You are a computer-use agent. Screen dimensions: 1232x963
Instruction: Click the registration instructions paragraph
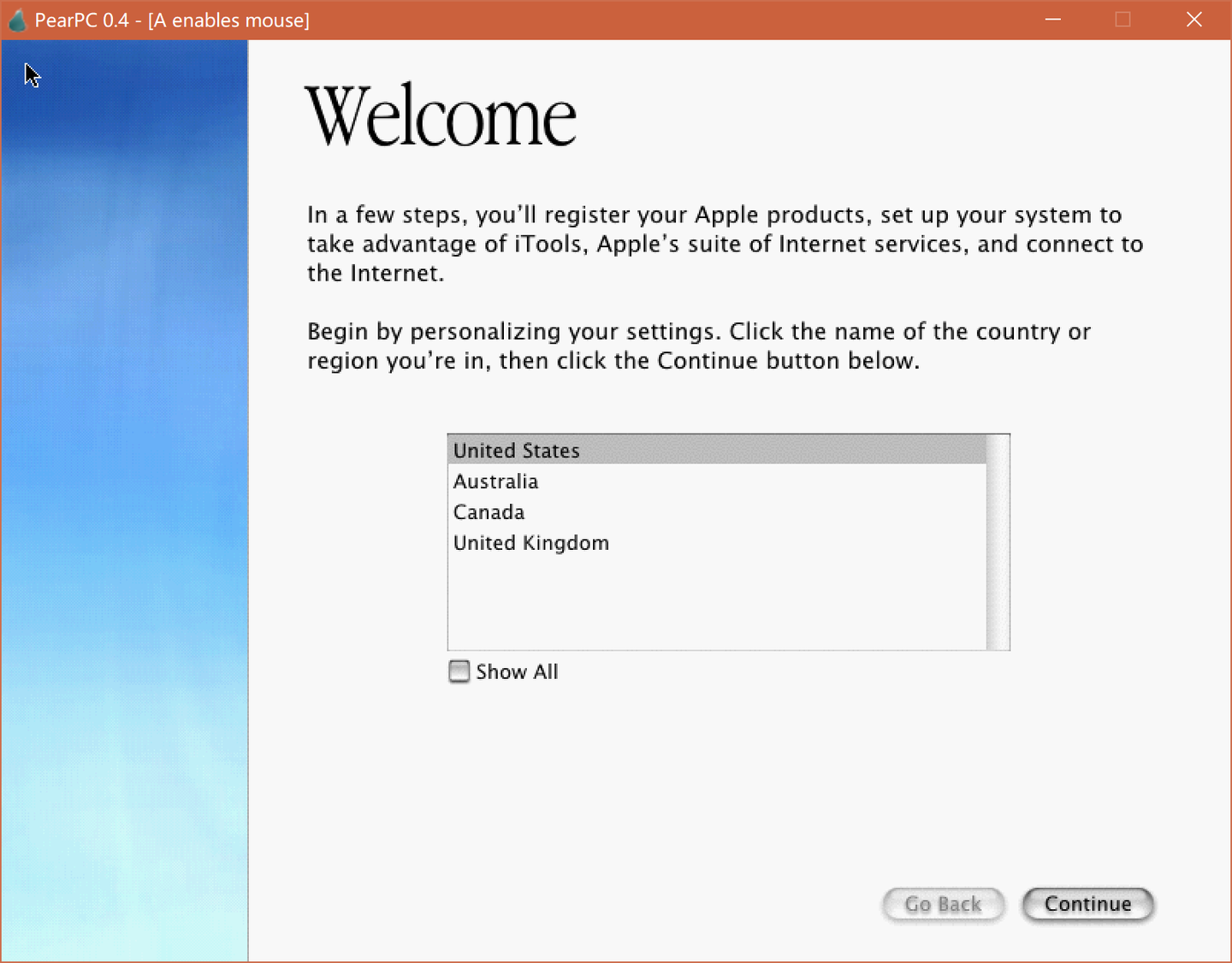pyautogui.click(x=725, y=244)
